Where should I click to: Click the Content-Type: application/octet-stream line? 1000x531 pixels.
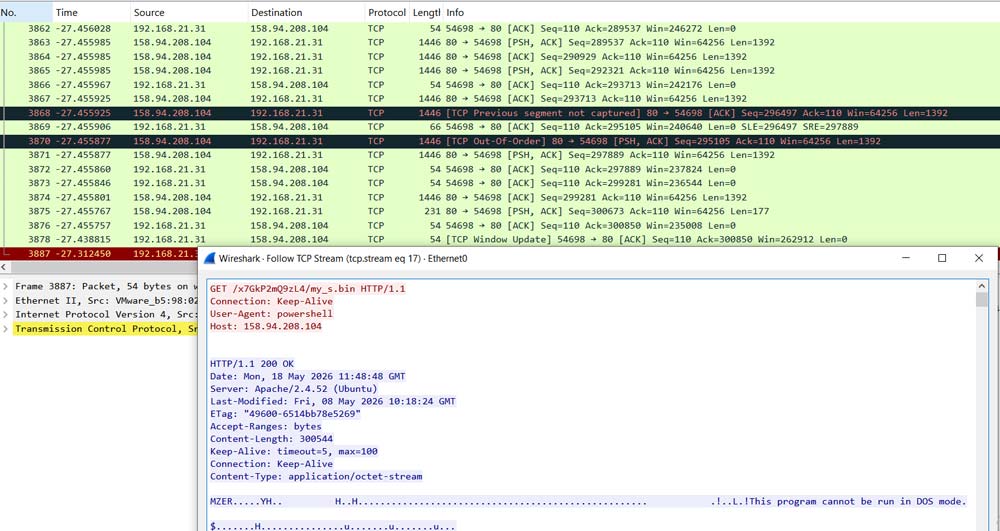coord(316,476)
